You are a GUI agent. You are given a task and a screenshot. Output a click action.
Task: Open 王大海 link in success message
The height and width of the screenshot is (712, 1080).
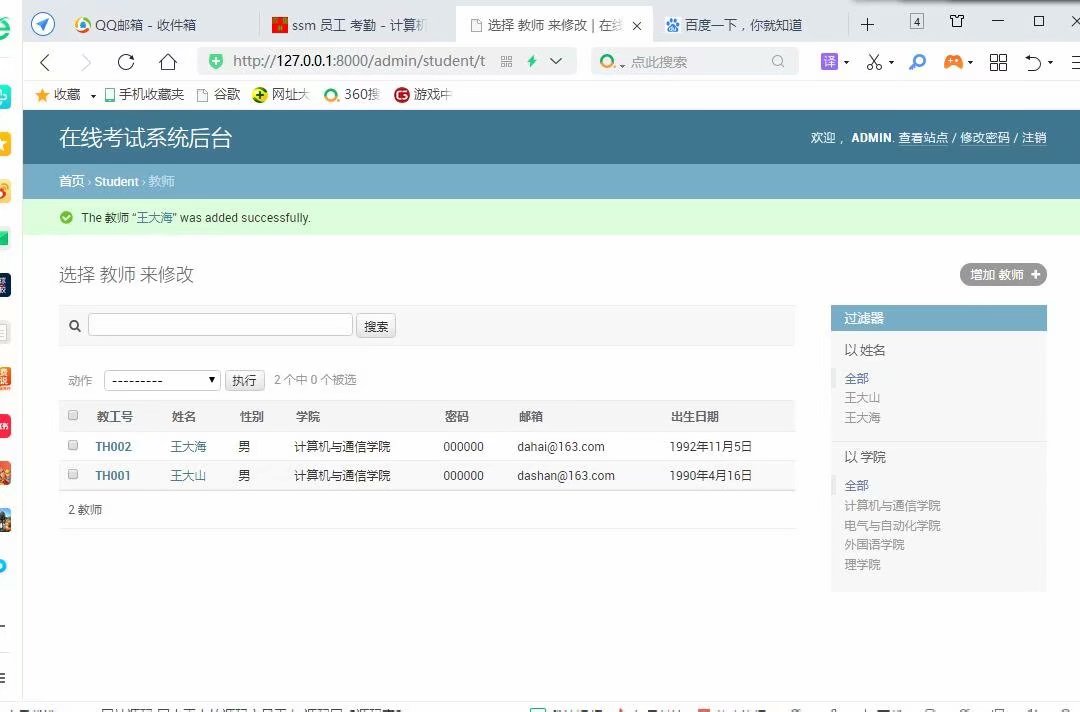(154, 218)
